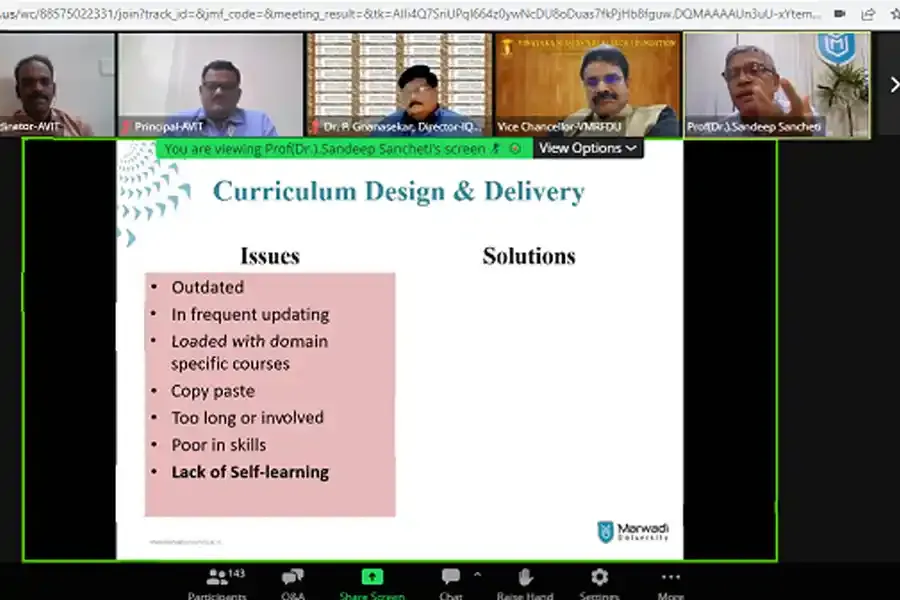Expand the chat options caret
Screen dimensions: 900x600
(477, 574)
